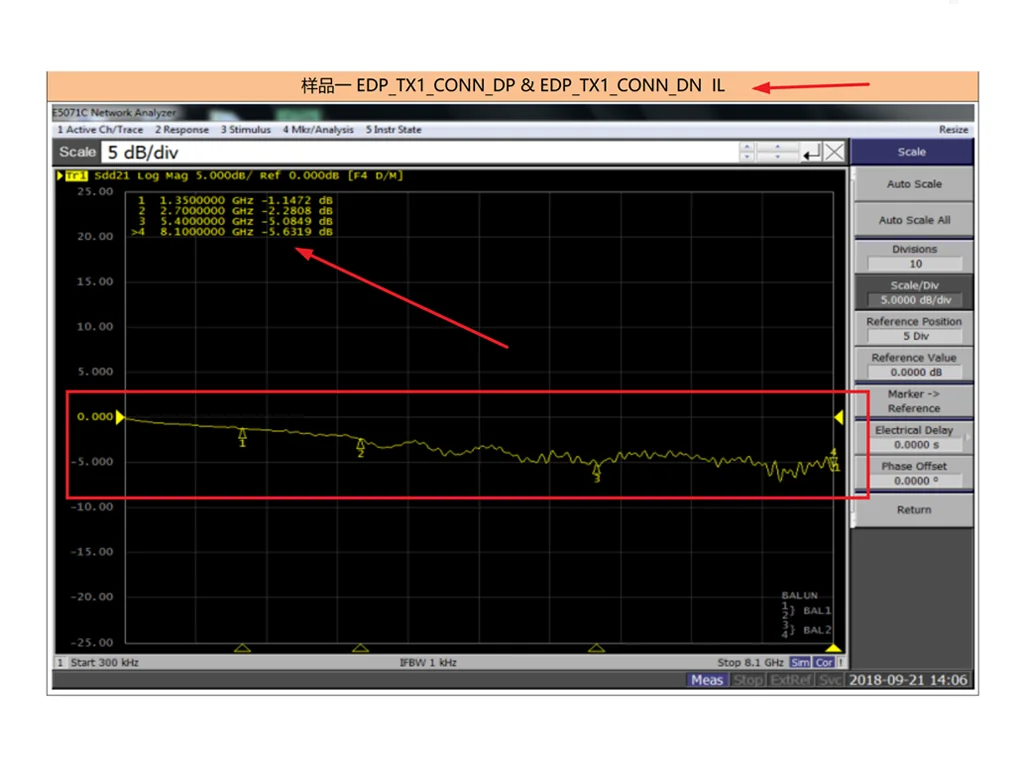Click the Svc status indicator
This screenshot has height=765, width=1024.
830,680
